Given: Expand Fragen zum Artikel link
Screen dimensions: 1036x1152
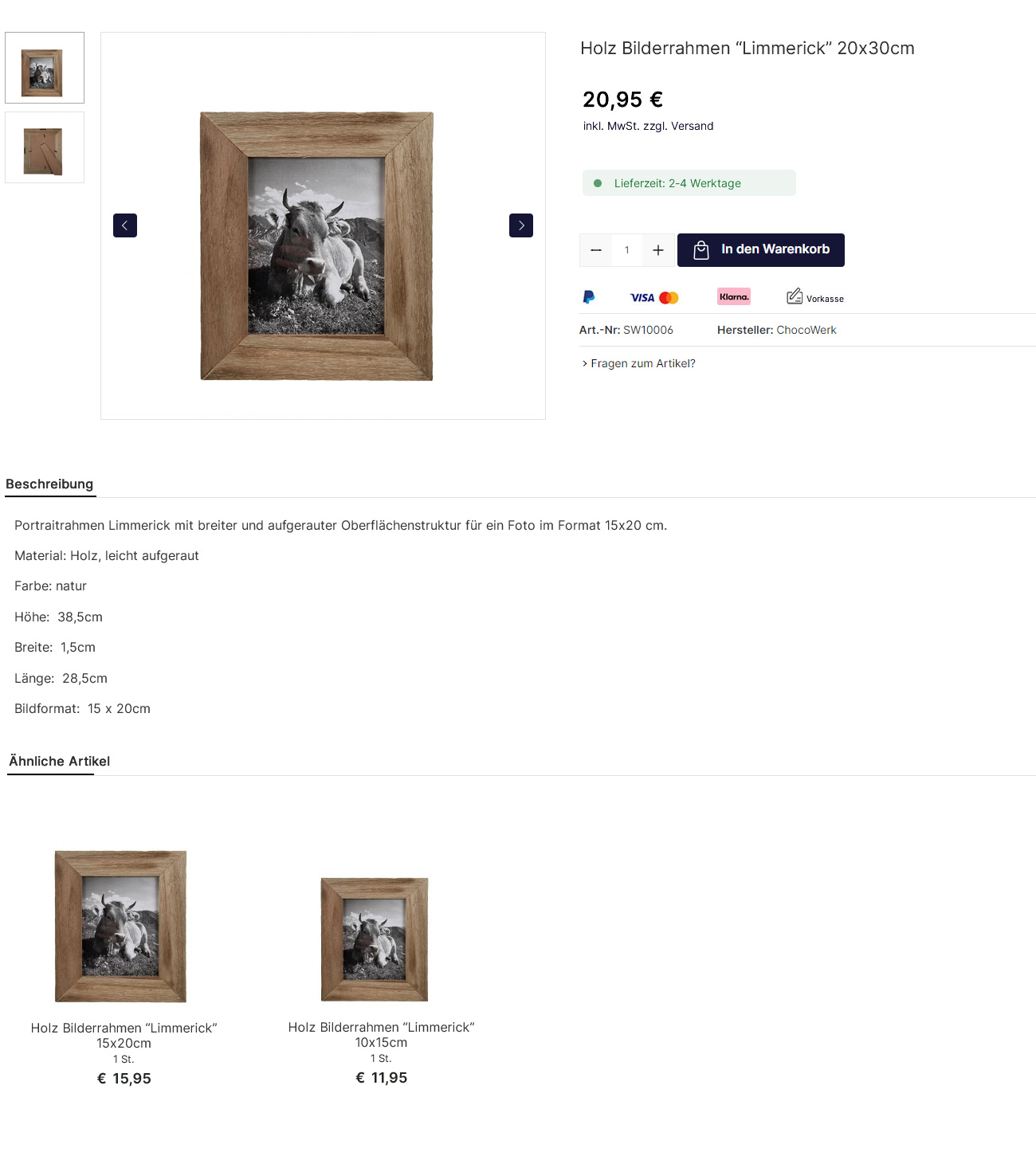Looking at the screenshot, I should click(x=639, y=363).
